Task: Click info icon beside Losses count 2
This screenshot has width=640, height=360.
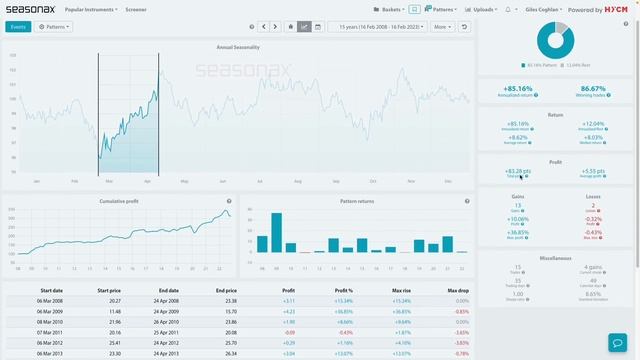Action: (x=599, y=211)
